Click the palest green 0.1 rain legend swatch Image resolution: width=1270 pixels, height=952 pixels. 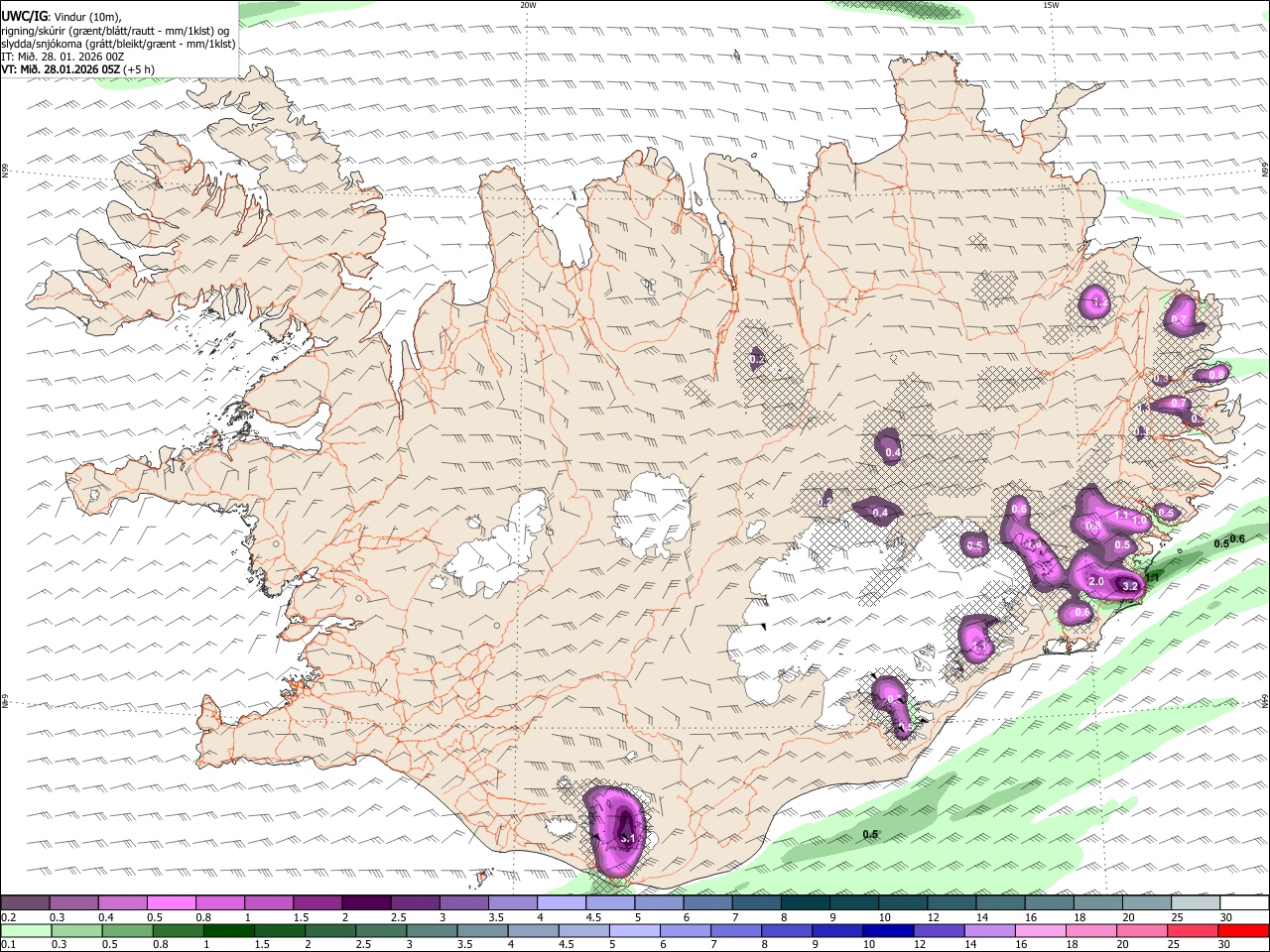pos(26,931)
